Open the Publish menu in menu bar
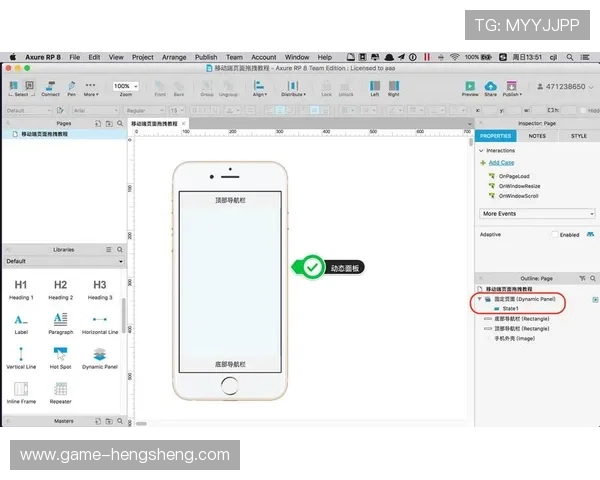The width and height of the screenshot is (600, 480). point(206,57)
